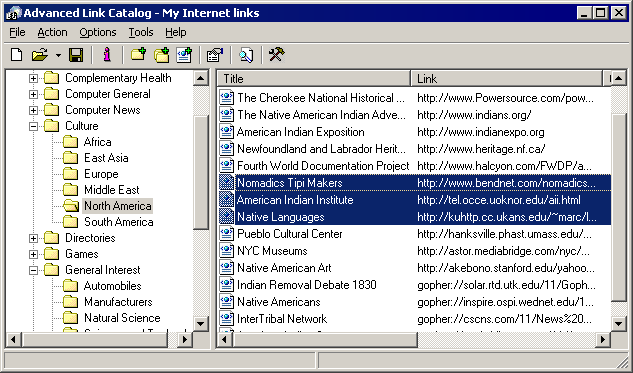Select the Automobiles folder
The image size is (633, 373).
click(112, 286)
